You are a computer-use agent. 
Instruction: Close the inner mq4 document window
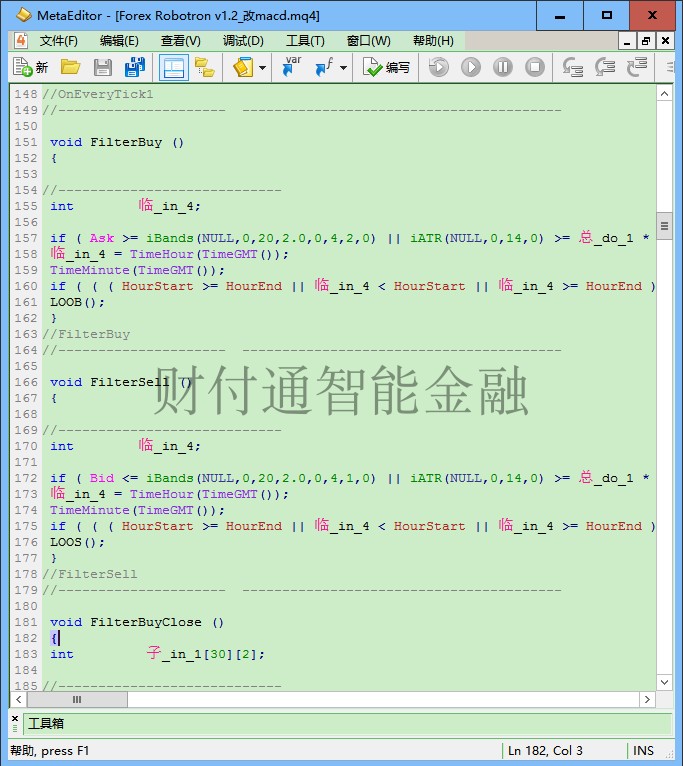click(665, 41)
